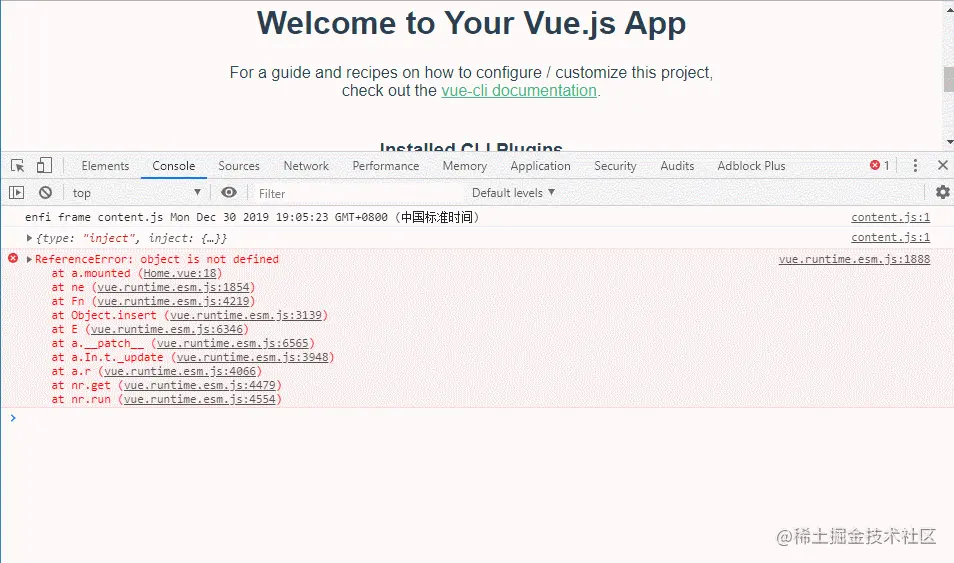
Task: Switch to the Sources tab
Action: point(239,166)
